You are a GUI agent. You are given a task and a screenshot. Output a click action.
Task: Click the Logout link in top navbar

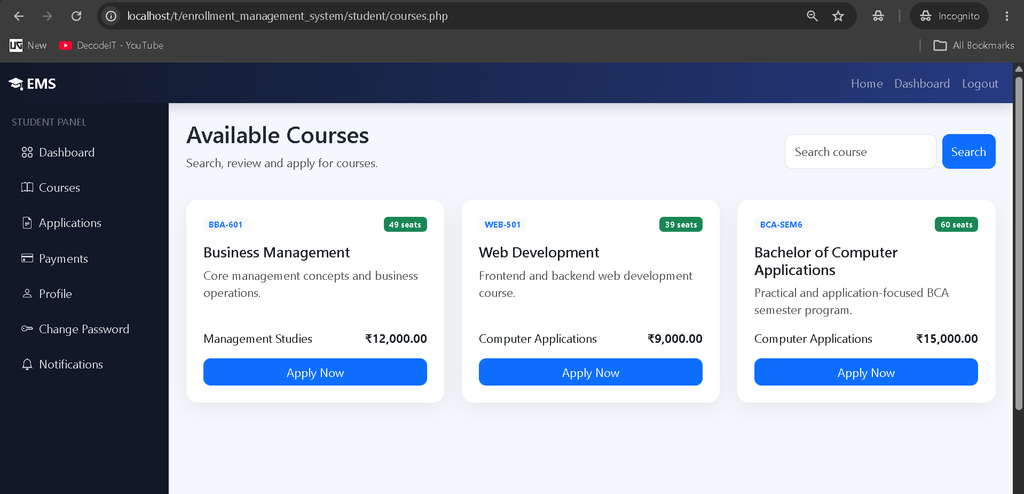(980, 84)
